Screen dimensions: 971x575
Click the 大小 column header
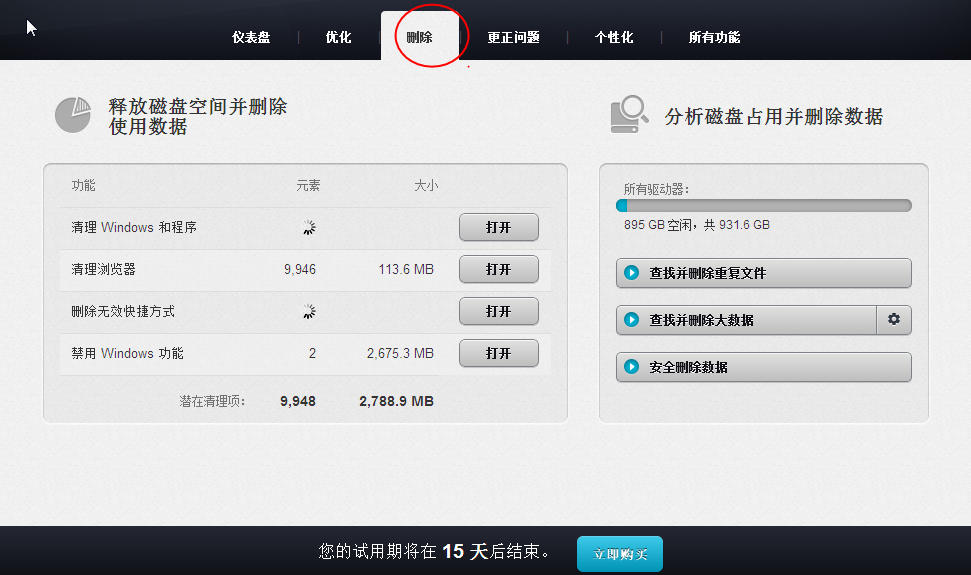click(x=426, y=185)
